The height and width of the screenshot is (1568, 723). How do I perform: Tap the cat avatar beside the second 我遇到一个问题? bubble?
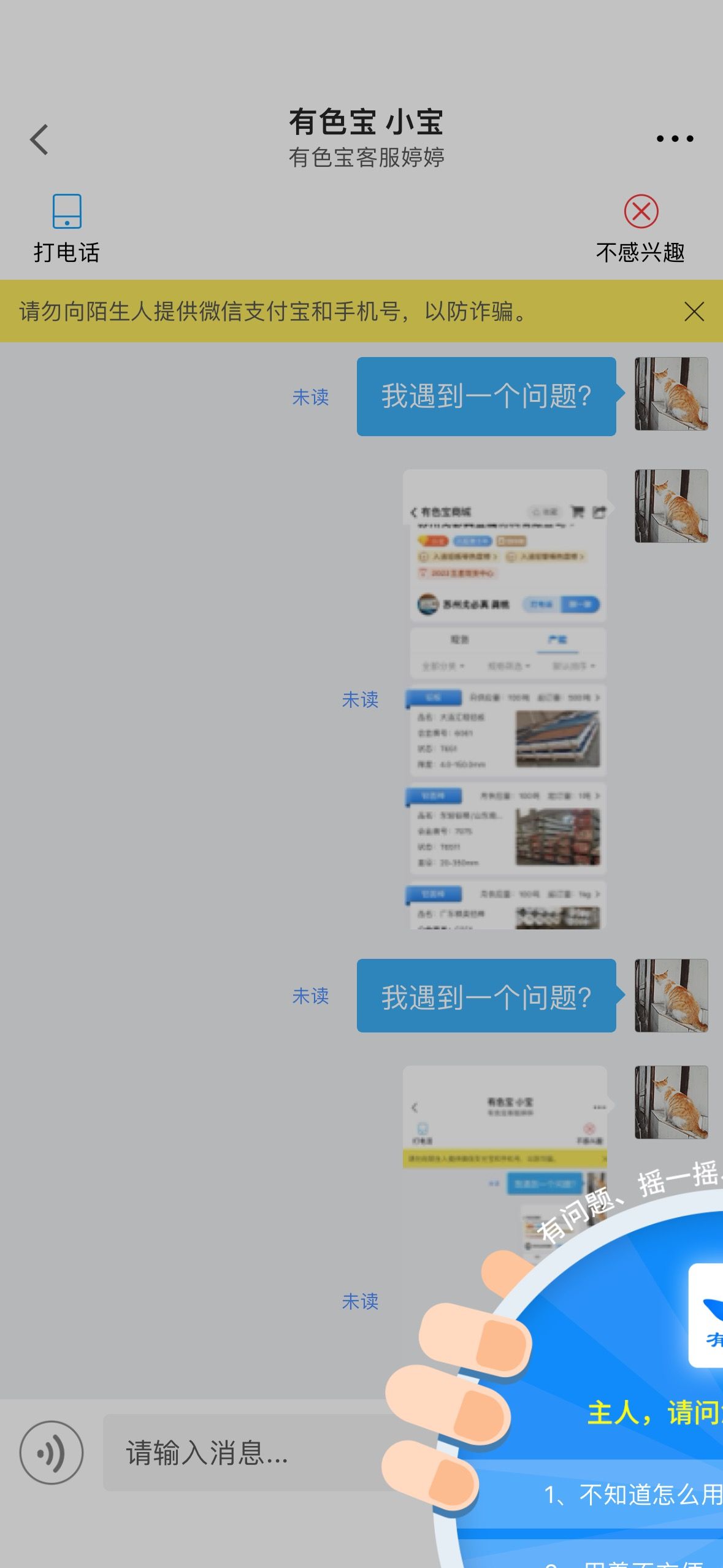[671, 996]
